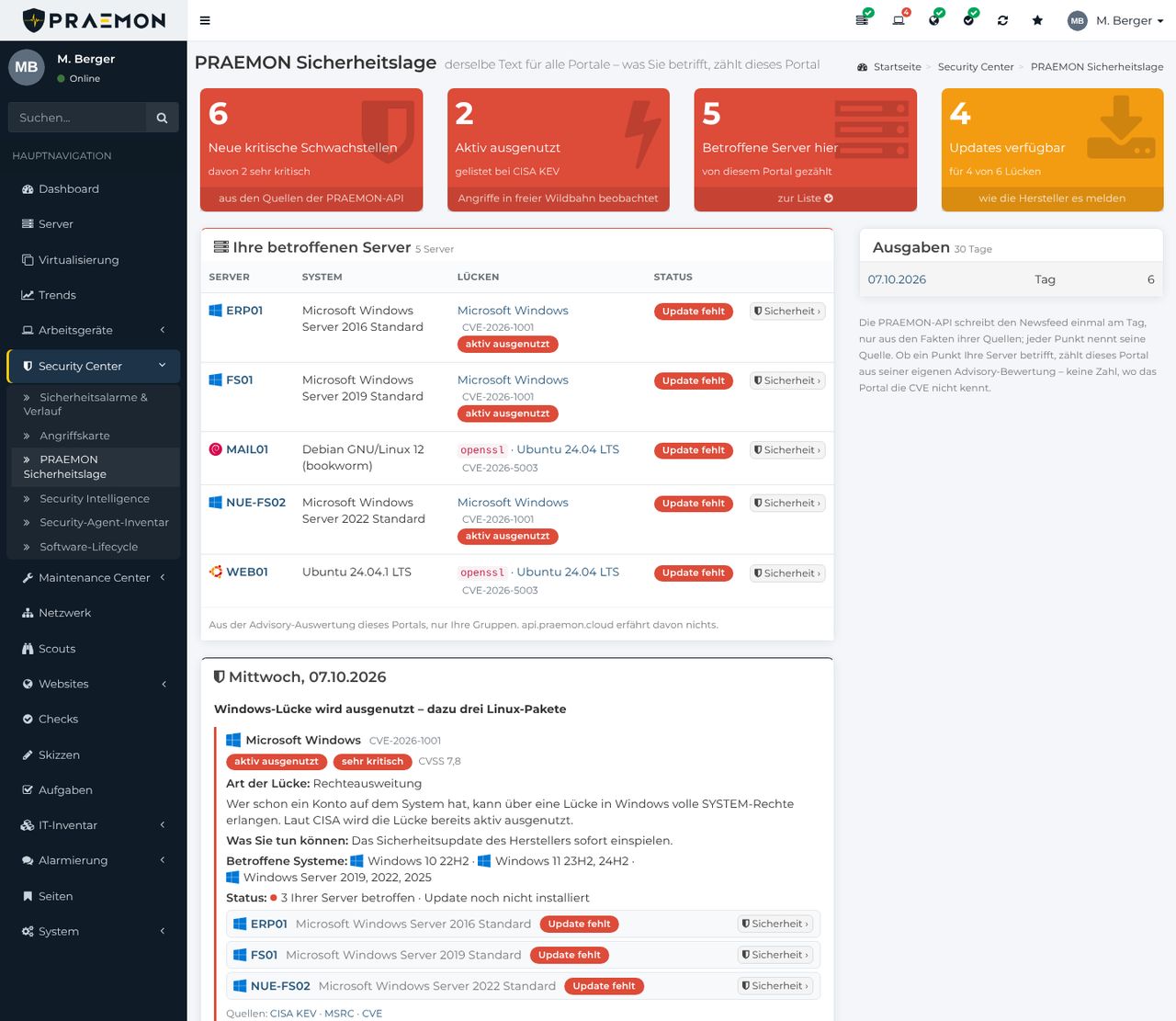Click into the Suchen search field
The width and height of the screenshot is (1176, 1021).
(x=77, y=118)
